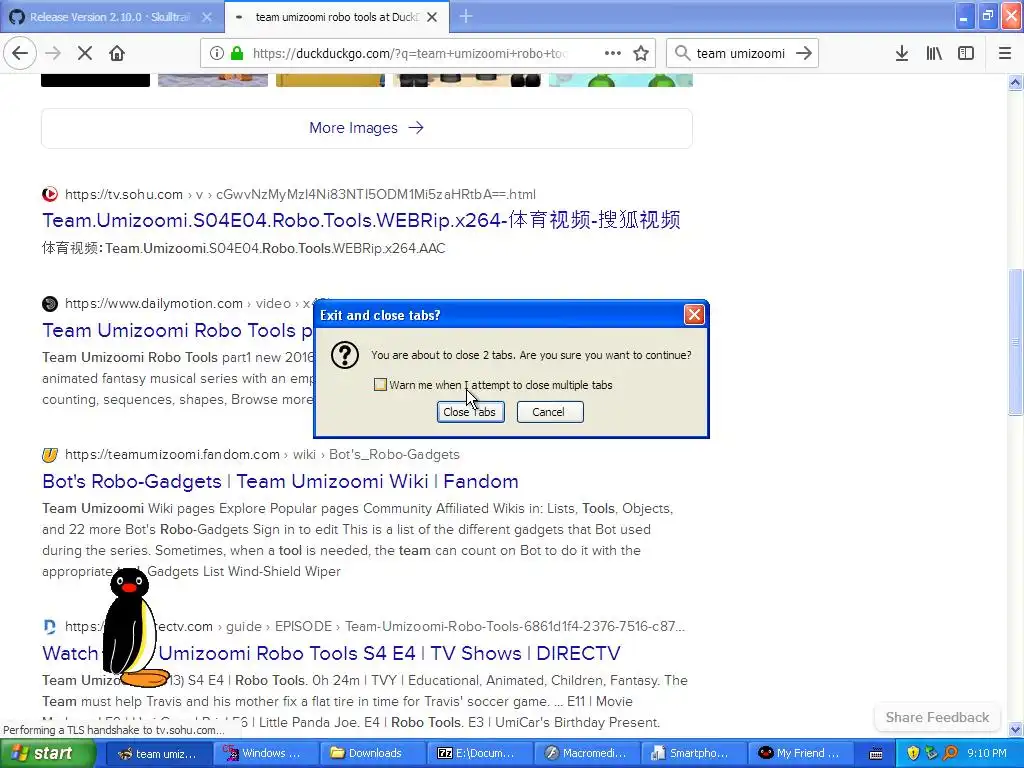Close the DuckDuckGo search tab

pyautogui.click(x=432, y=17)
